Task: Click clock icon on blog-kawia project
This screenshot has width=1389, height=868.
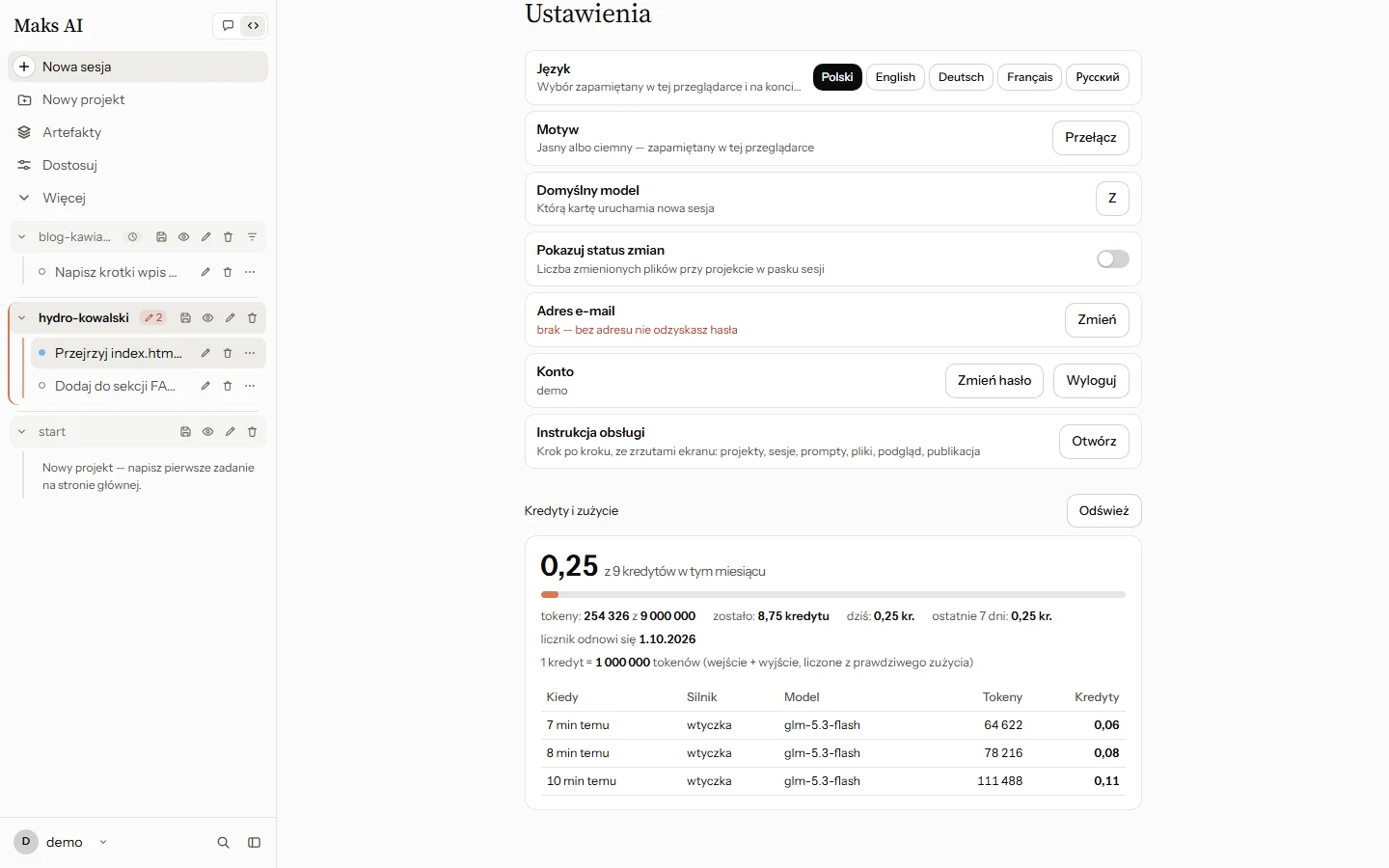Action: (x=133, y=237)
